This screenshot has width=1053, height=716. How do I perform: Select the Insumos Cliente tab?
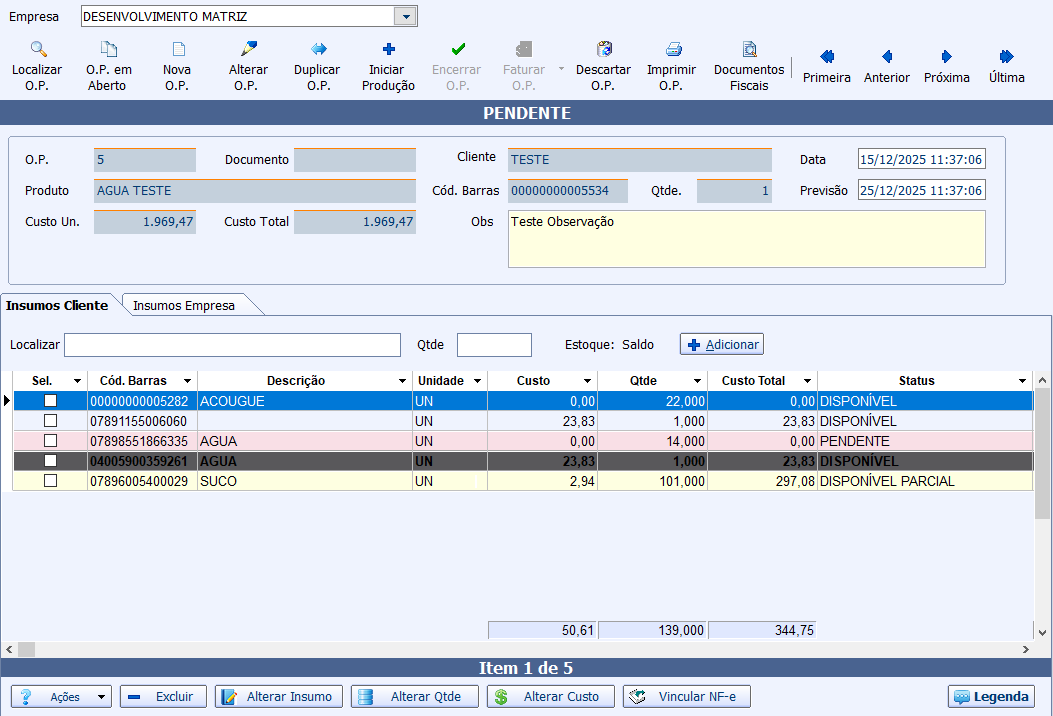point(57,306)
